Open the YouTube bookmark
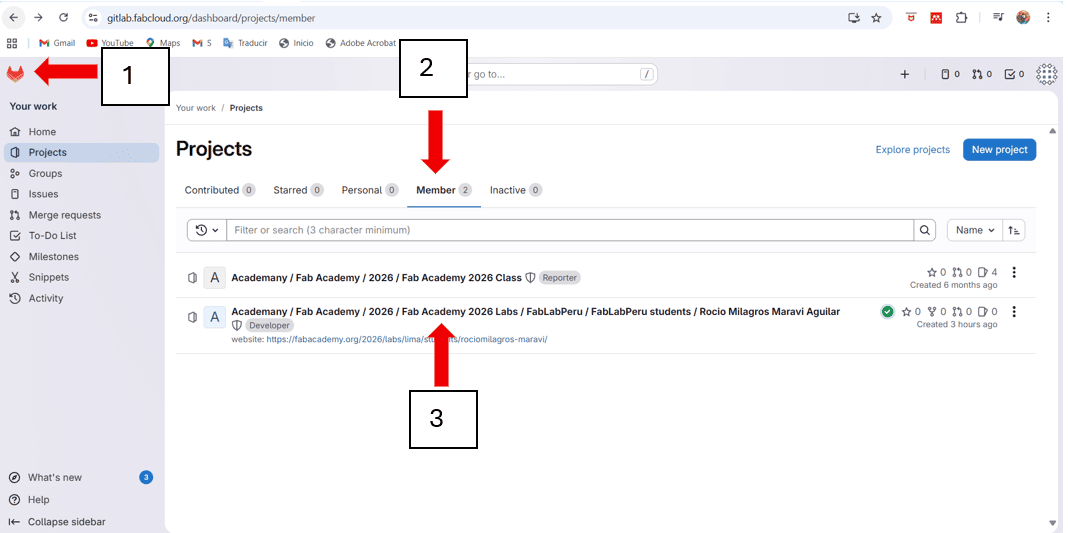1068x533 pixels. (110, 43)
